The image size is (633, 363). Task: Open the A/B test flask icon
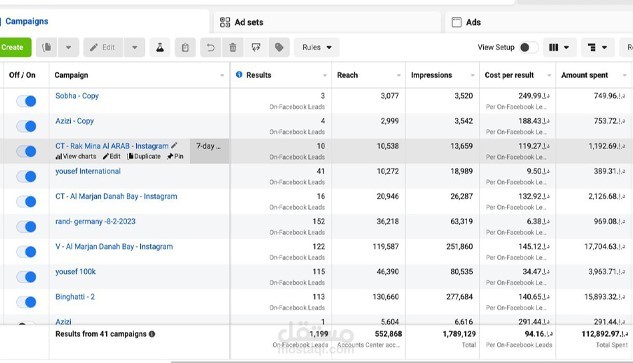(160, 47)
